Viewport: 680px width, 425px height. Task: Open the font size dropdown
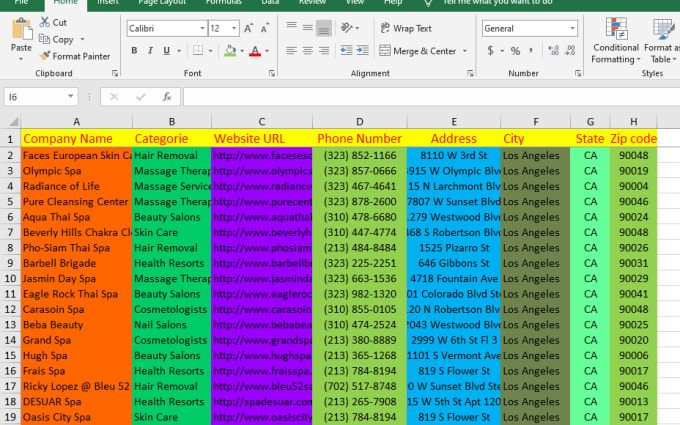[x=234, y=29]
